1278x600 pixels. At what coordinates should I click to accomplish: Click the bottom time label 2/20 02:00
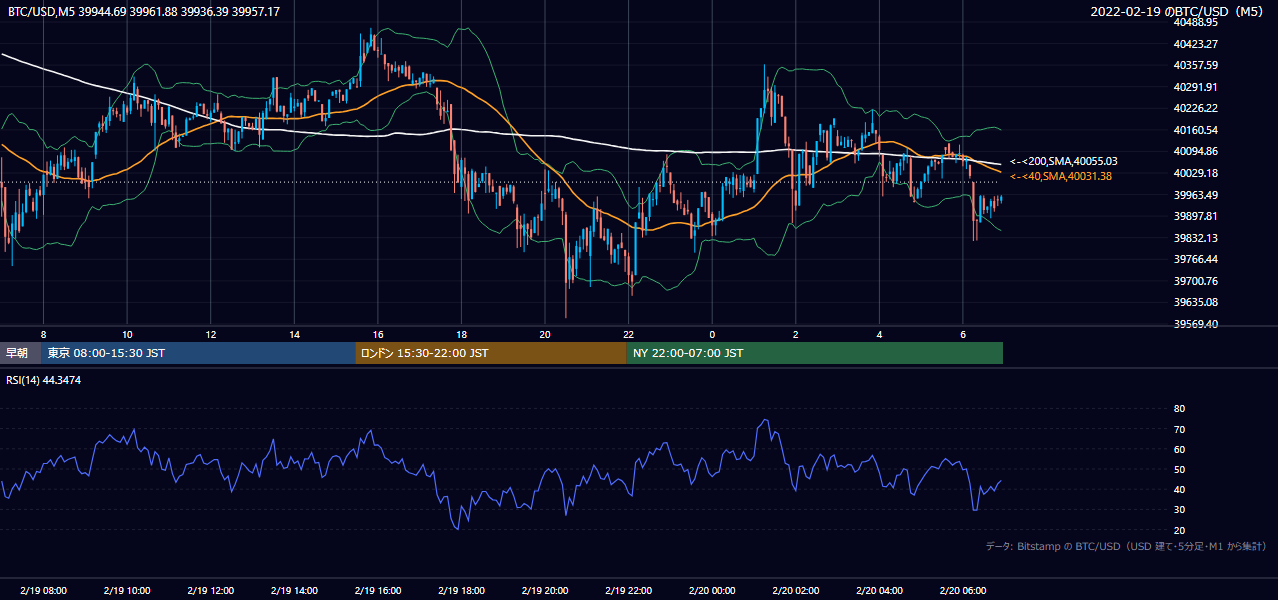(x=795, y=591)
